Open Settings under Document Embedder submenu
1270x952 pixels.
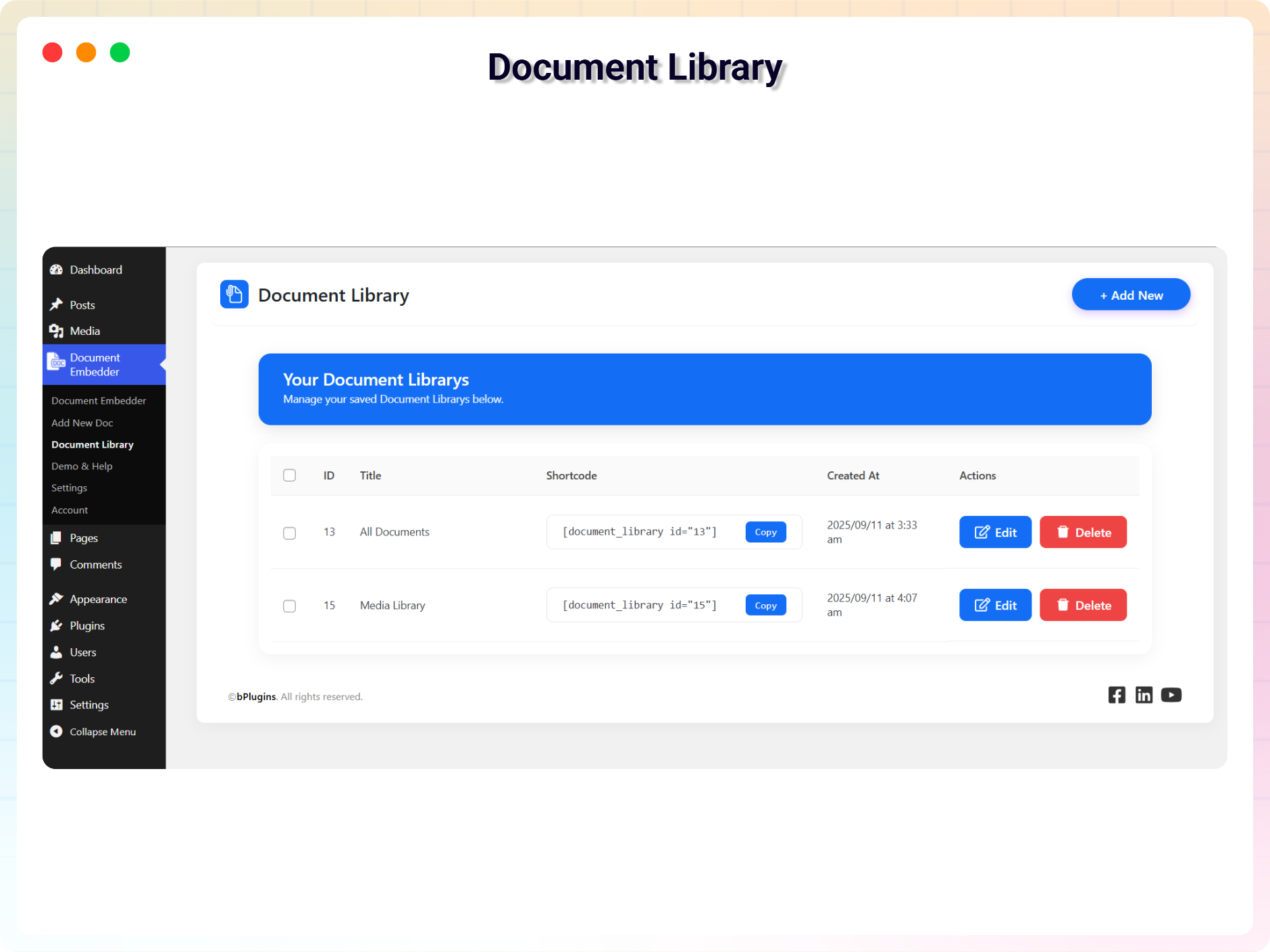pyautogui.click(x=69, y=487)
